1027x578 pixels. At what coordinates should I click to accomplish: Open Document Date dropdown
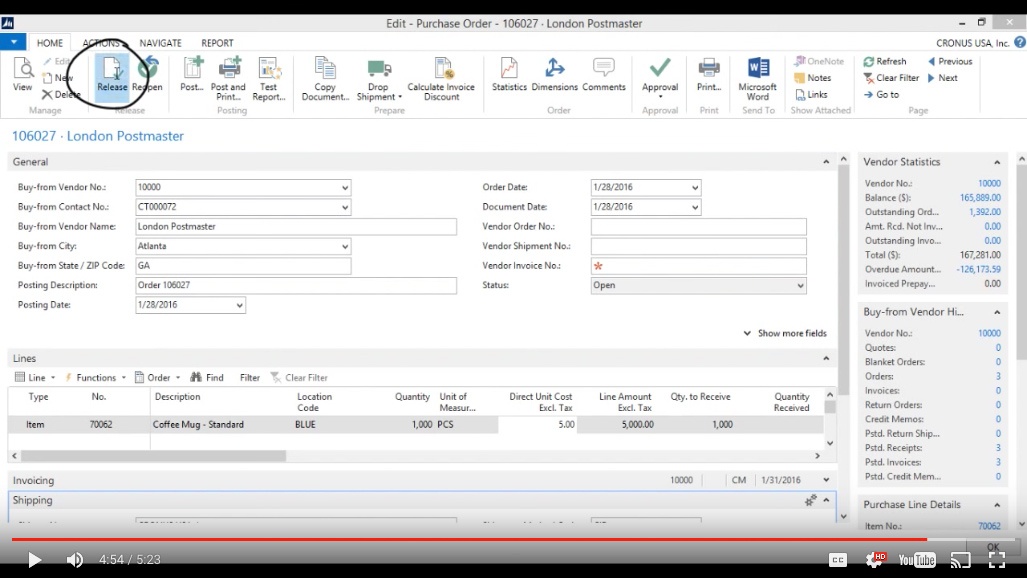694,207
